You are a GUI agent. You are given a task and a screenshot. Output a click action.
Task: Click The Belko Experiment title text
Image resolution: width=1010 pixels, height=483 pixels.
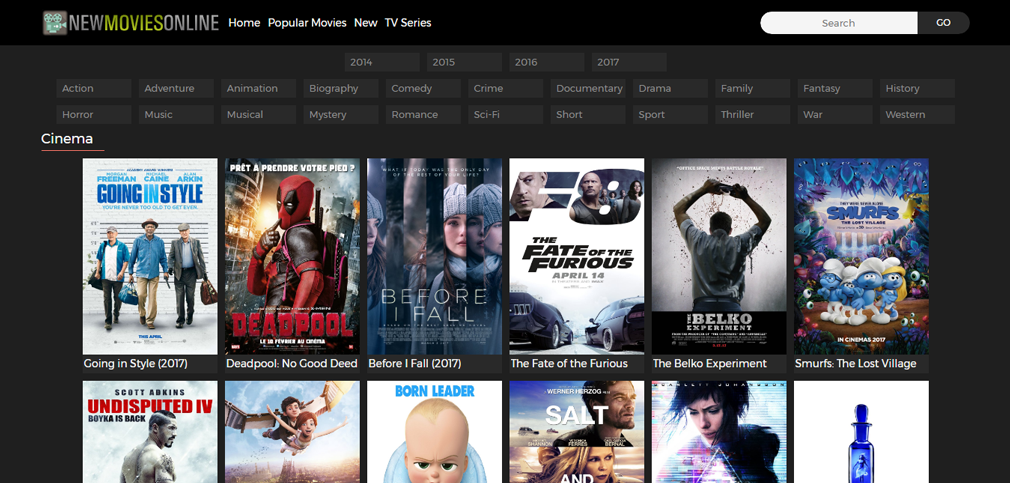coord(710,364)
